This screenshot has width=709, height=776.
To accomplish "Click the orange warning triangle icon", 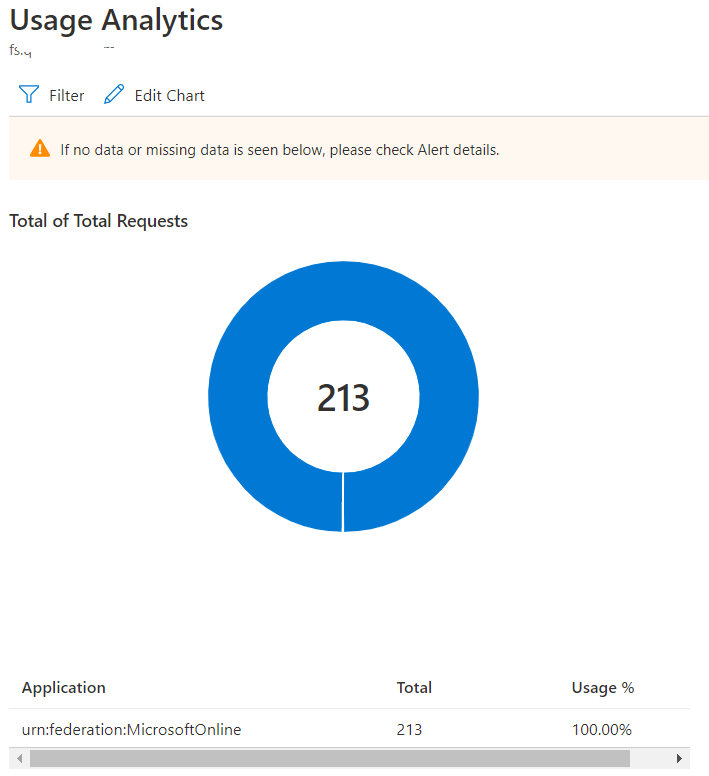I will point(40,149).
